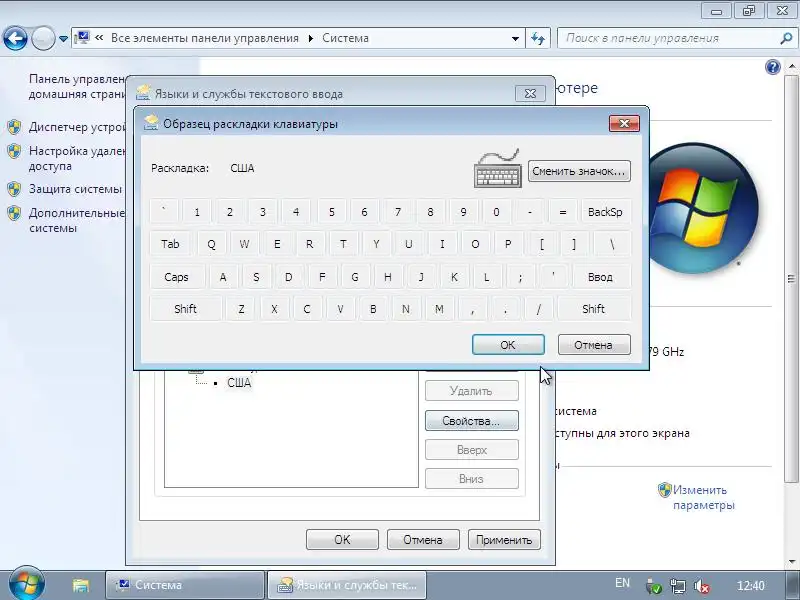This screenshot has width=800, height=600.
Task: Click the keyboard layout preview icon
Action: pos(497,169)
